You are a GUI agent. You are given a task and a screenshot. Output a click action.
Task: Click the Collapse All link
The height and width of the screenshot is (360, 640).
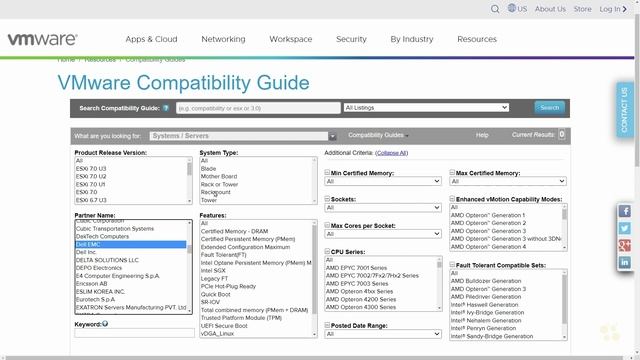391,153
